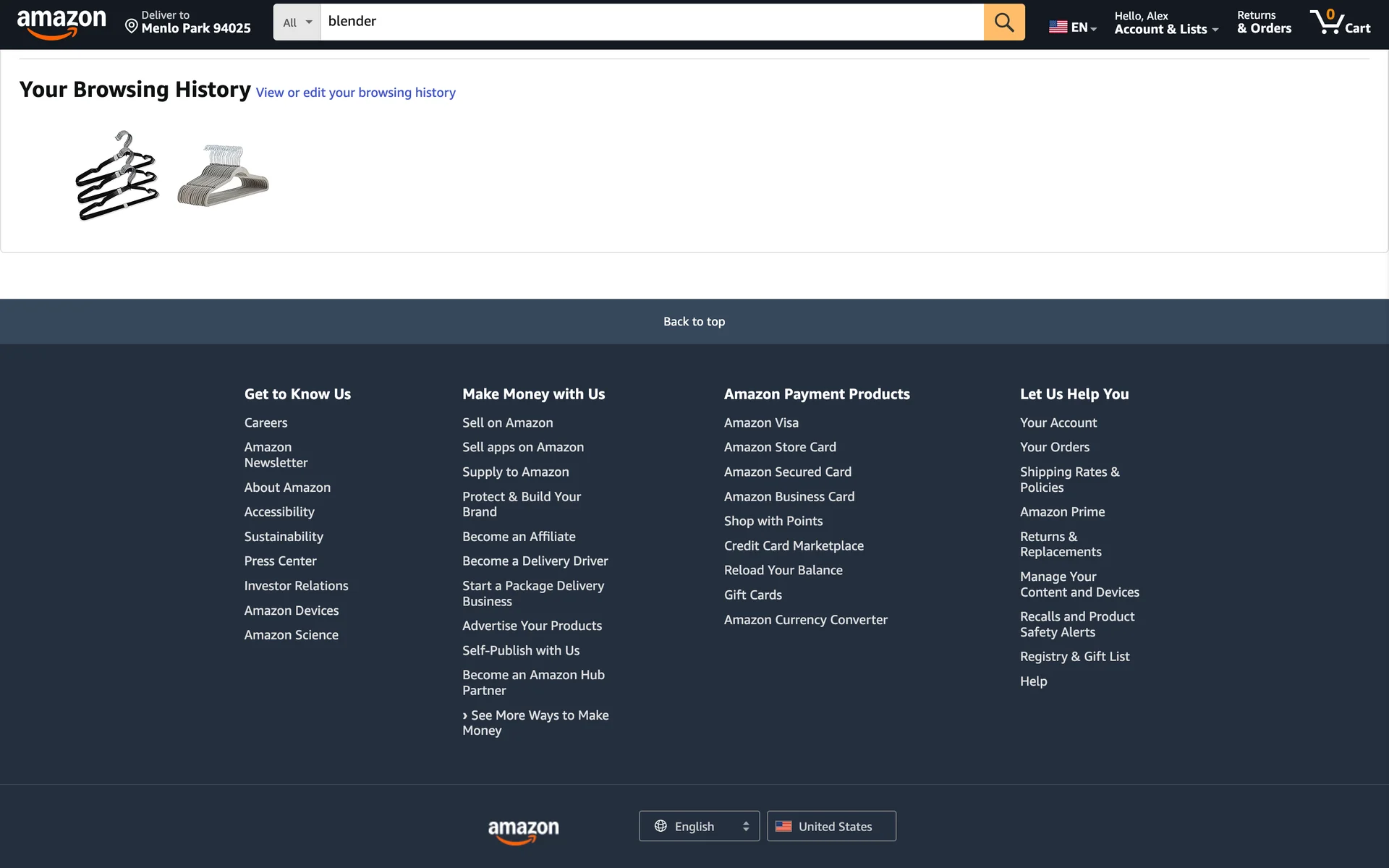Open the gray hangers product thumbnail
The height and width of the screenshot is (868, 1389).
click(x=223, y=176)
